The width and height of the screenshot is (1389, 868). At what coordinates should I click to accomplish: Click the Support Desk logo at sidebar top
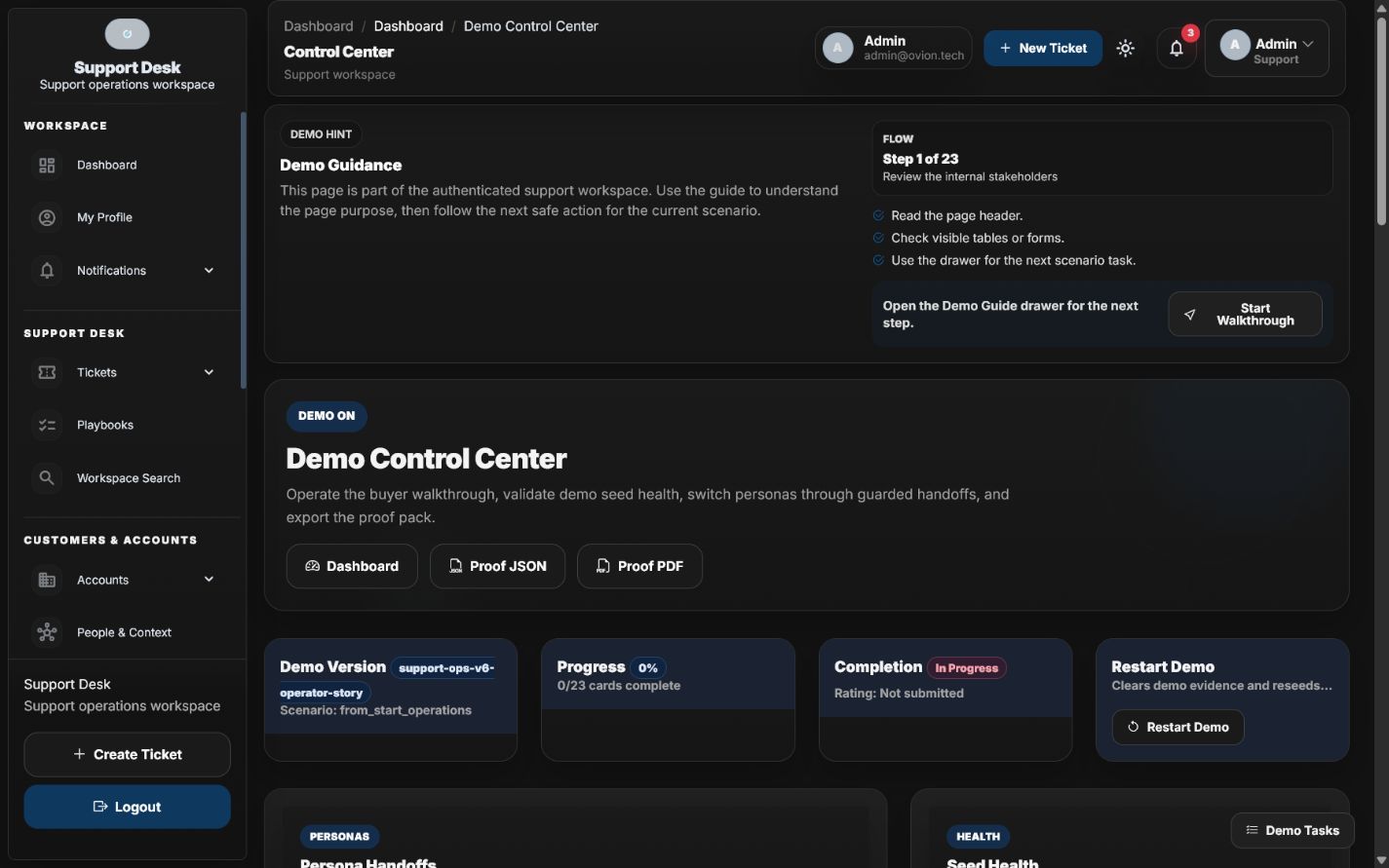(128, 34)
